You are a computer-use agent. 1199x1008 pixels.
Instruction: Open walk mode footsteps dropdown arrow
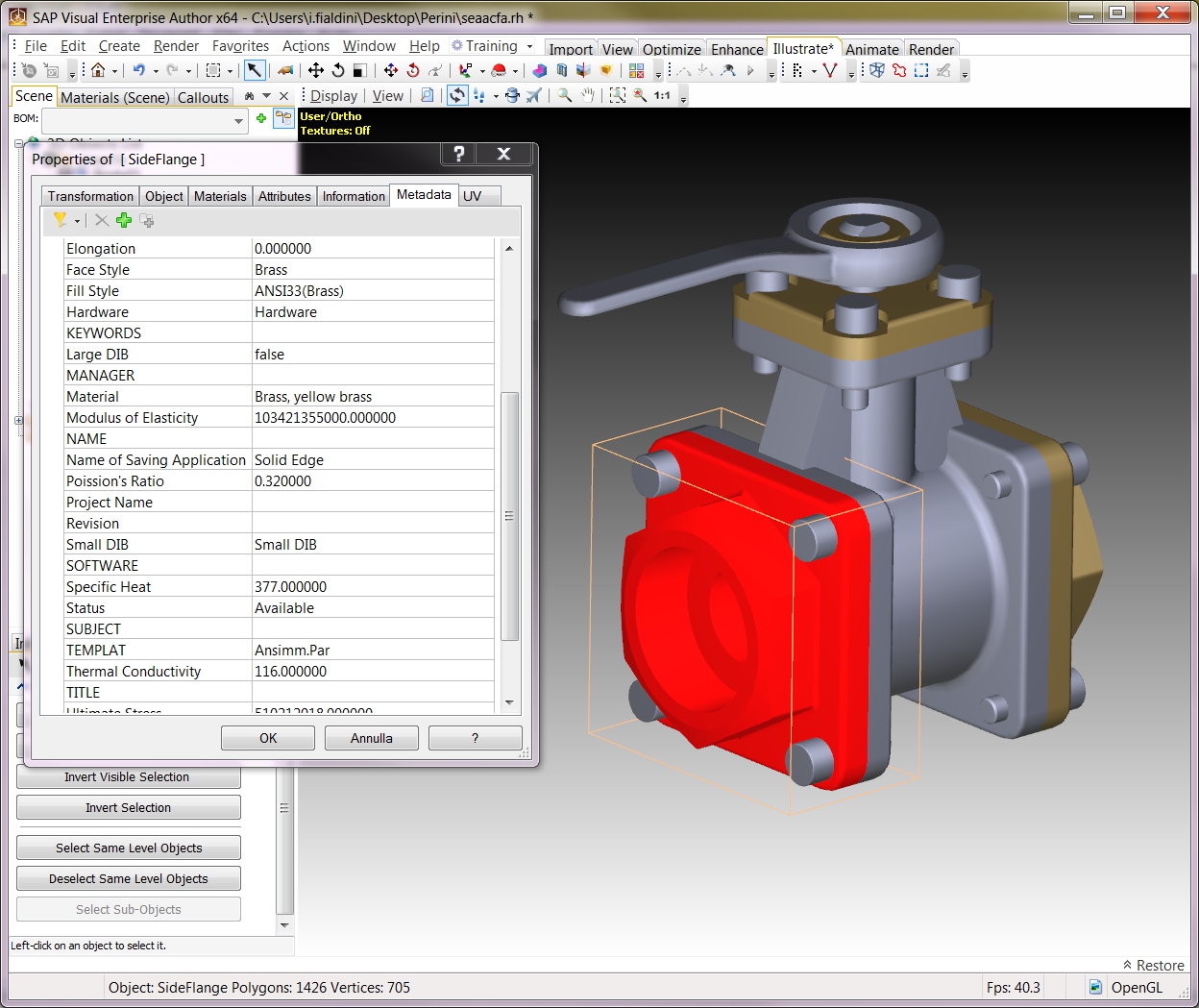496,96
